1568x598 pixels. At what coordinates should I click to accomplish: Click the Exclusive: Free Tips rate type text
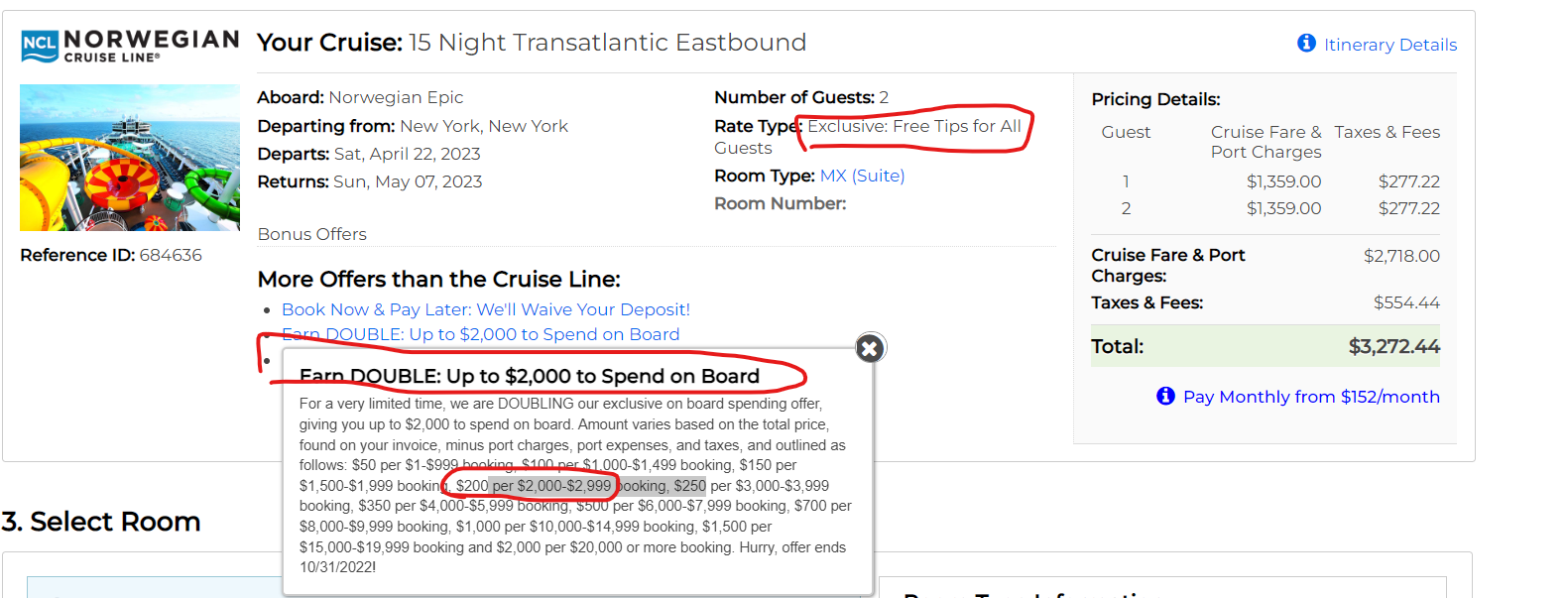[913, 127]
